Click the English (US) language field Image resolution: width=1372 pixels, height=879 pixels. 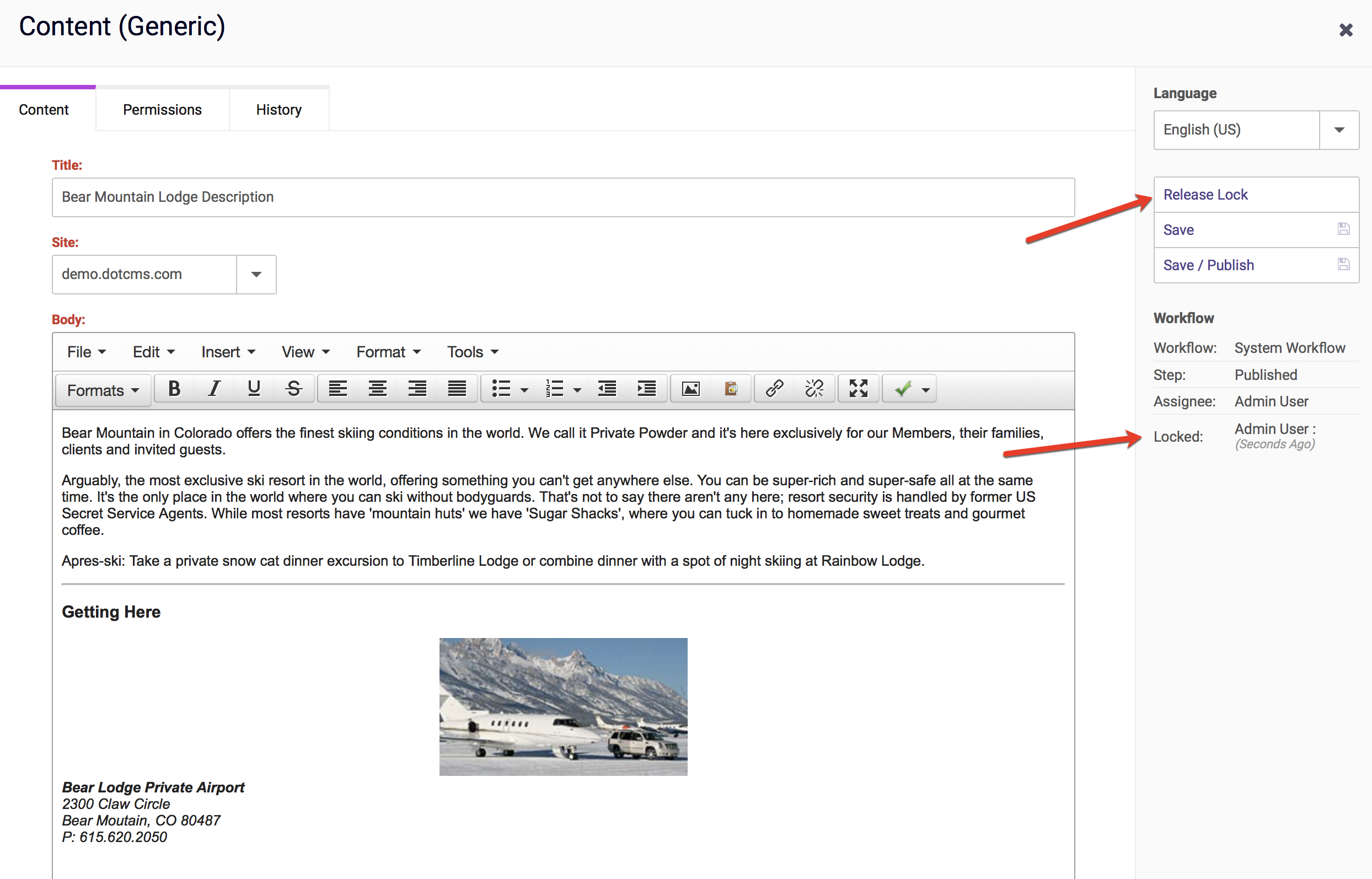click(x=1237, y=130)
